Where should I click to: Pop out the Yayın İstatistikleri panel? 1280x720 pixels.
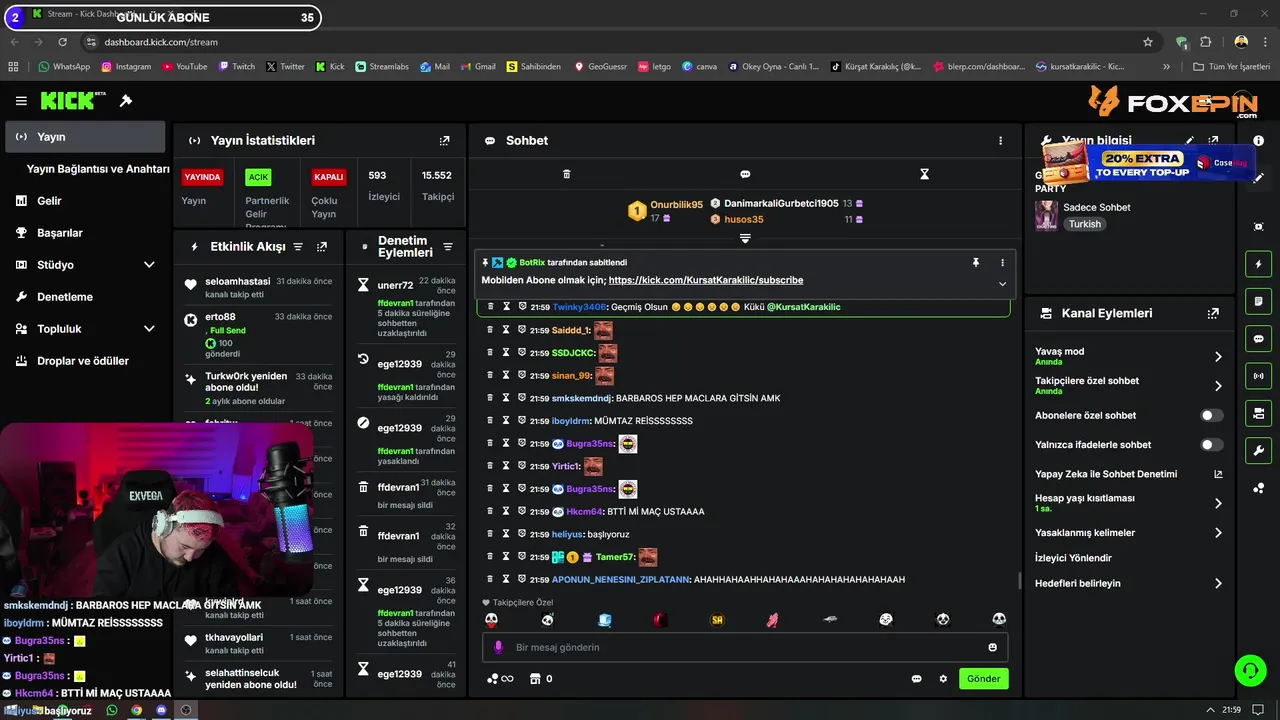(445, 141)
